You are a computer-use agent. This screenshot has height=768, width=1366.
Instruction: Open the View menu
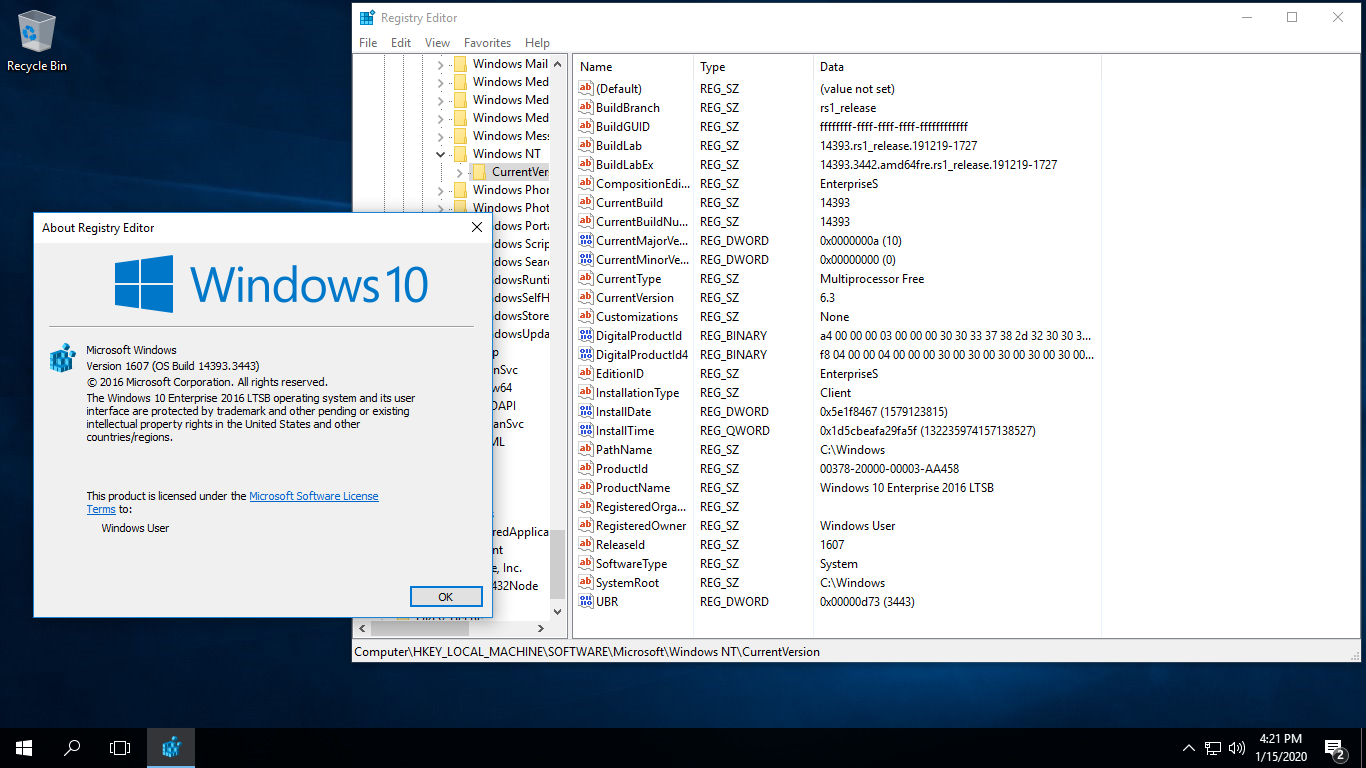point(437,43)
